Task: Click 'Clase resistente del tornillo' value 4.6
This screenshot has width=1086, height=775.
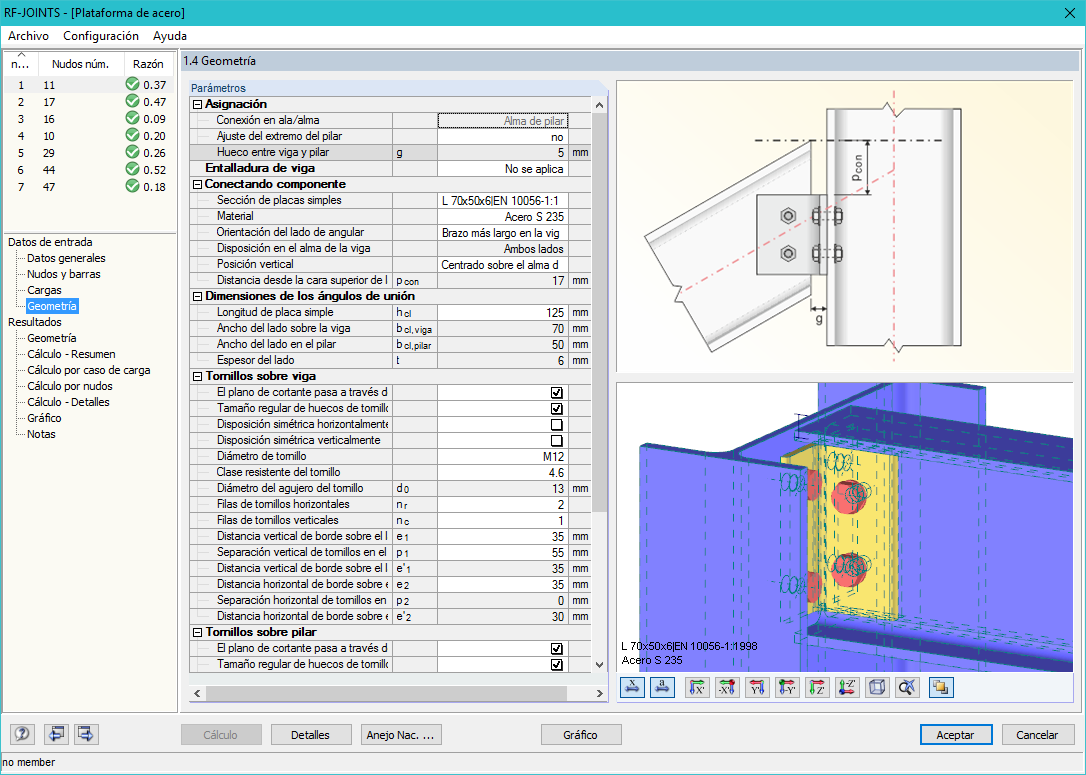Action: coord(502,472)
